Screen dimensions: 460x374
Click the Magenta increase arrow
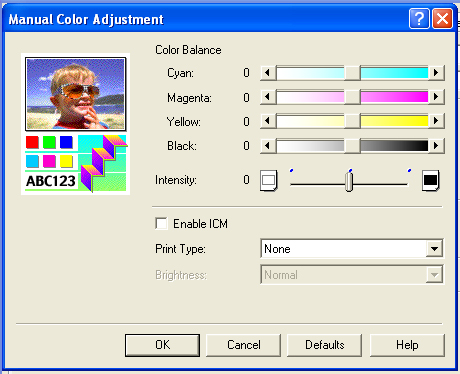[436, 97]
